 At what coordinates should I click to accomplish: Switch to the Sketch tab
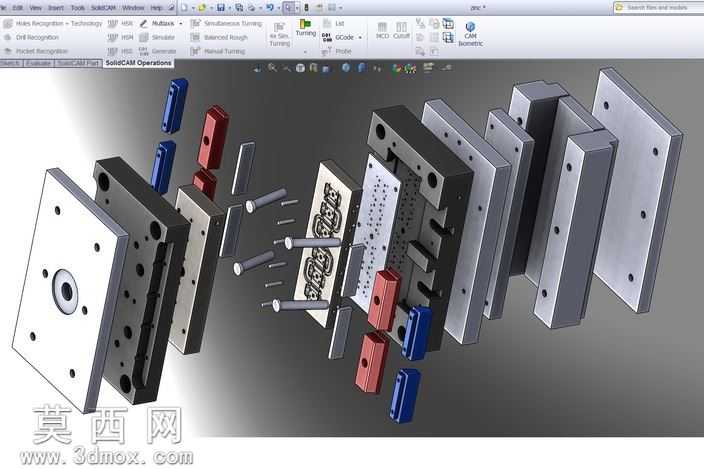(10, 63)
